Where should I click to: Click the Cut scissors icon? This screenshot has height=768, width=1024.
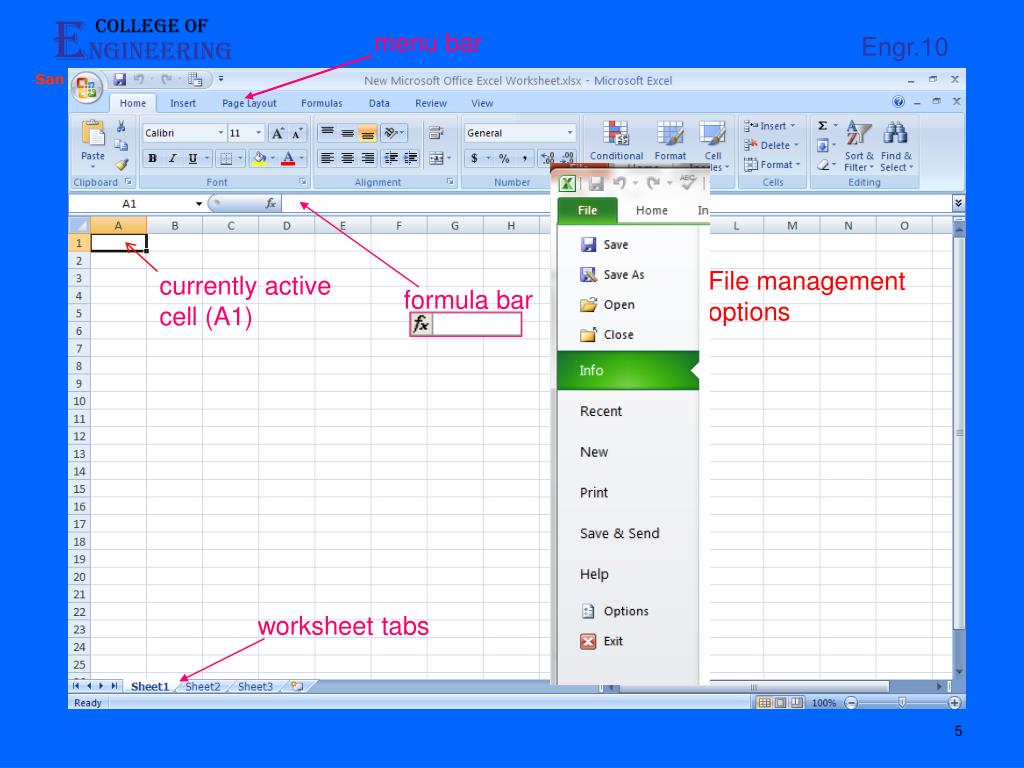point(121,127)
